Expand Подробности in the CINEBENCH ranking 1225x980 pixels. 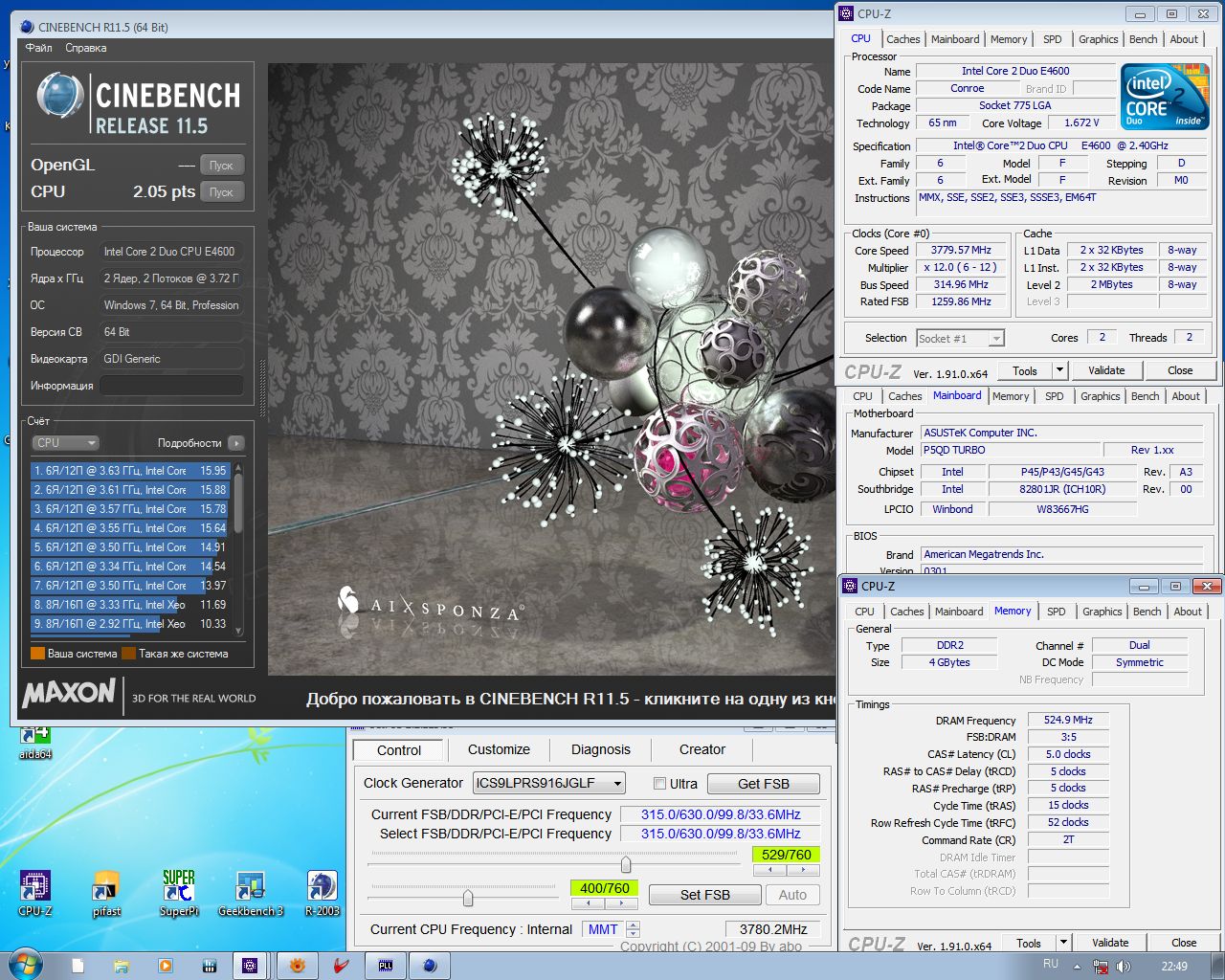236,443
